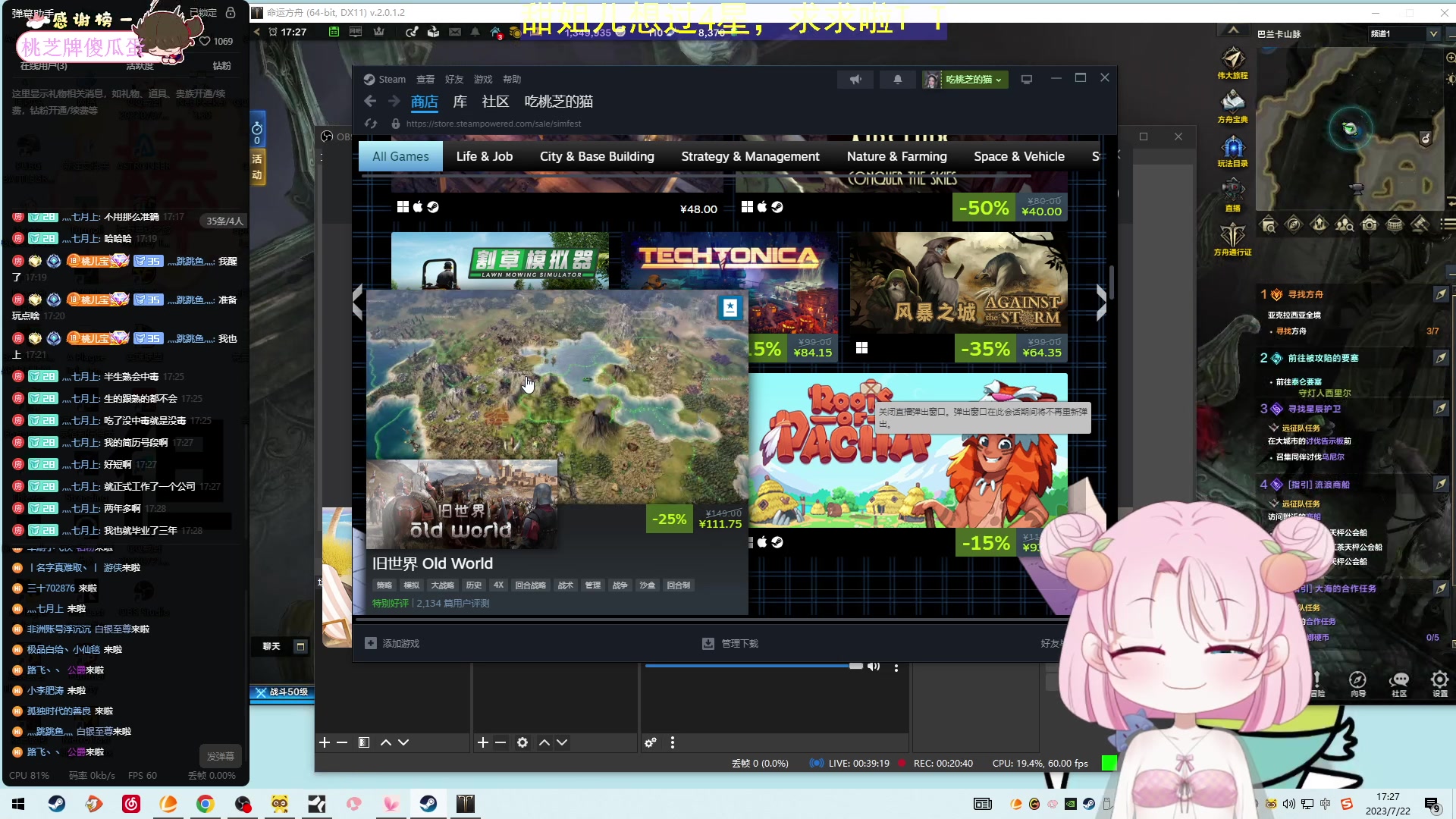
Task: Open Chrome from the taskbar
Action: (205, 804)
